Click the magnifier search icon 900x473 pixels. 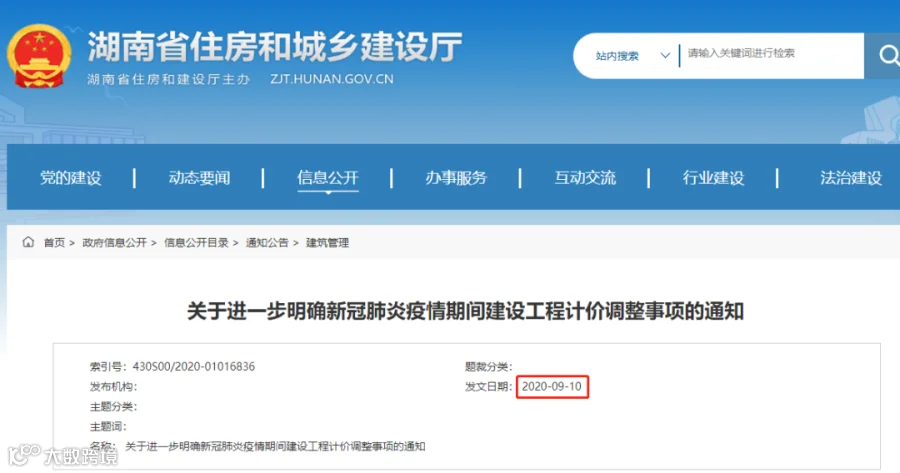coord(887,56)
